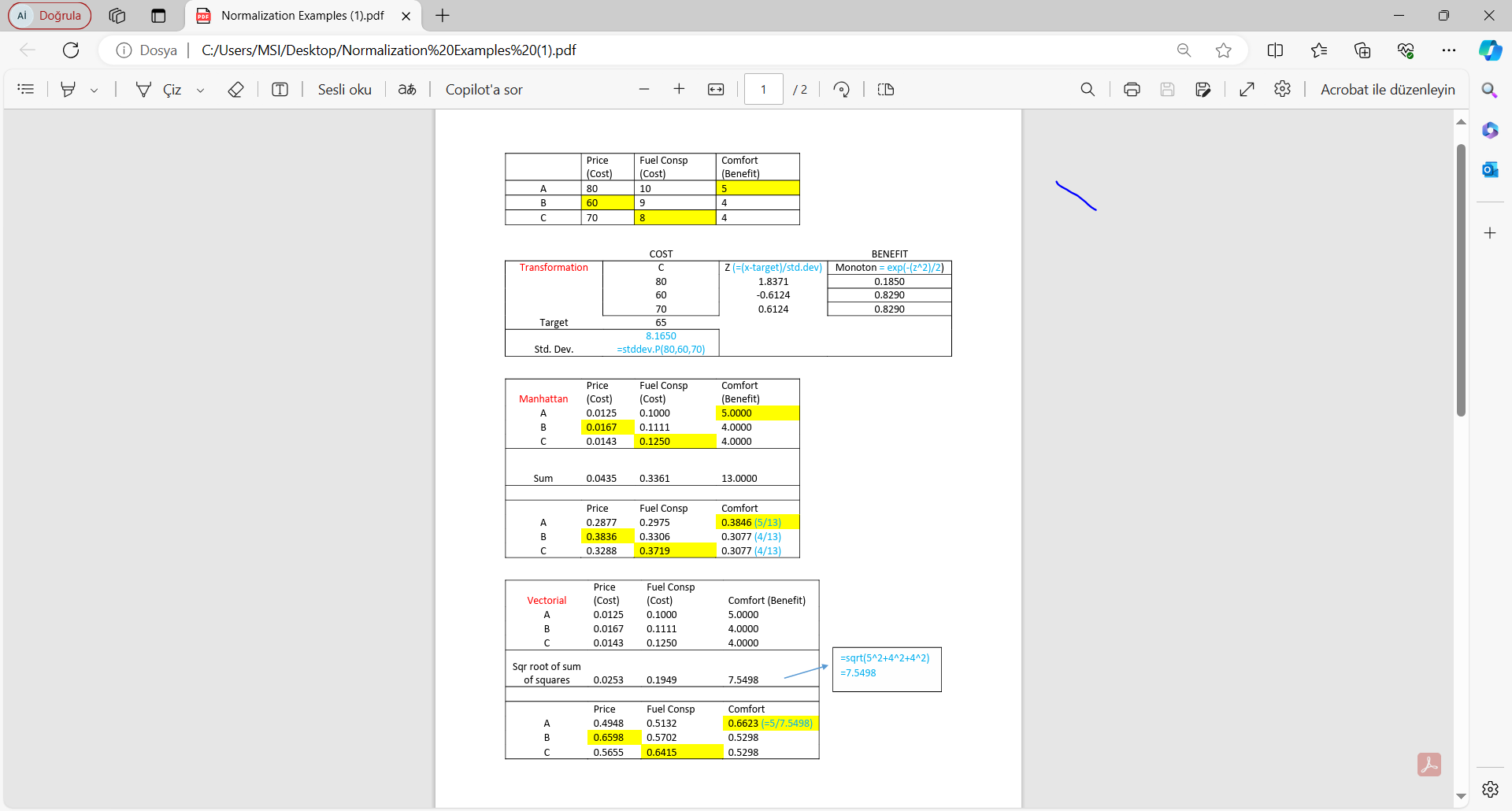Click the red Transformation label
This screenshot has height=811, width=1512.
[554, 268]
